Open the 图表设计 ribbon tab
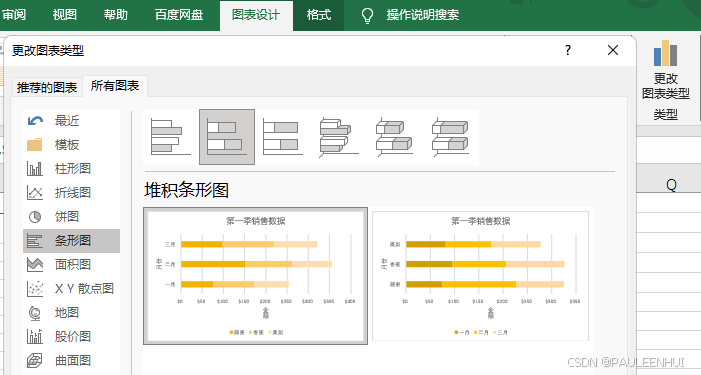The width and height of the screenshot is (701, 375). pos(256,15)
